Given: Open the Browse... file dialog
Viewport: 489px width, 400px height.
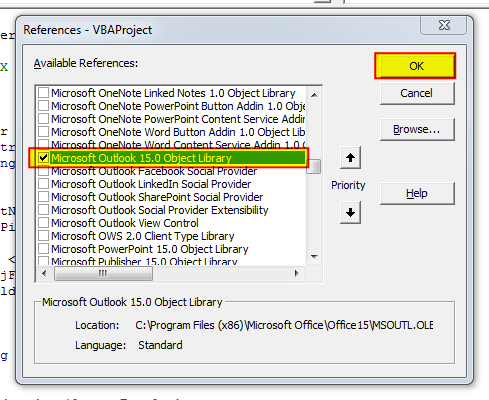Looking at the screenshot, I should coord(417,129).
